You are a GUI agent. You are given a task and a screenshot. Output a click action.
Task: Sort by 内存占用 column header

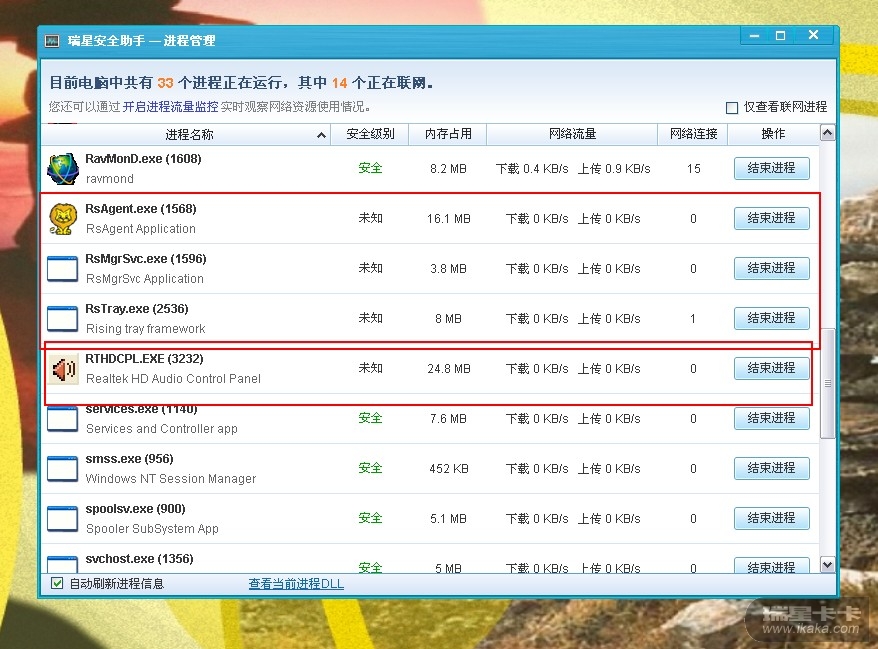447,134
